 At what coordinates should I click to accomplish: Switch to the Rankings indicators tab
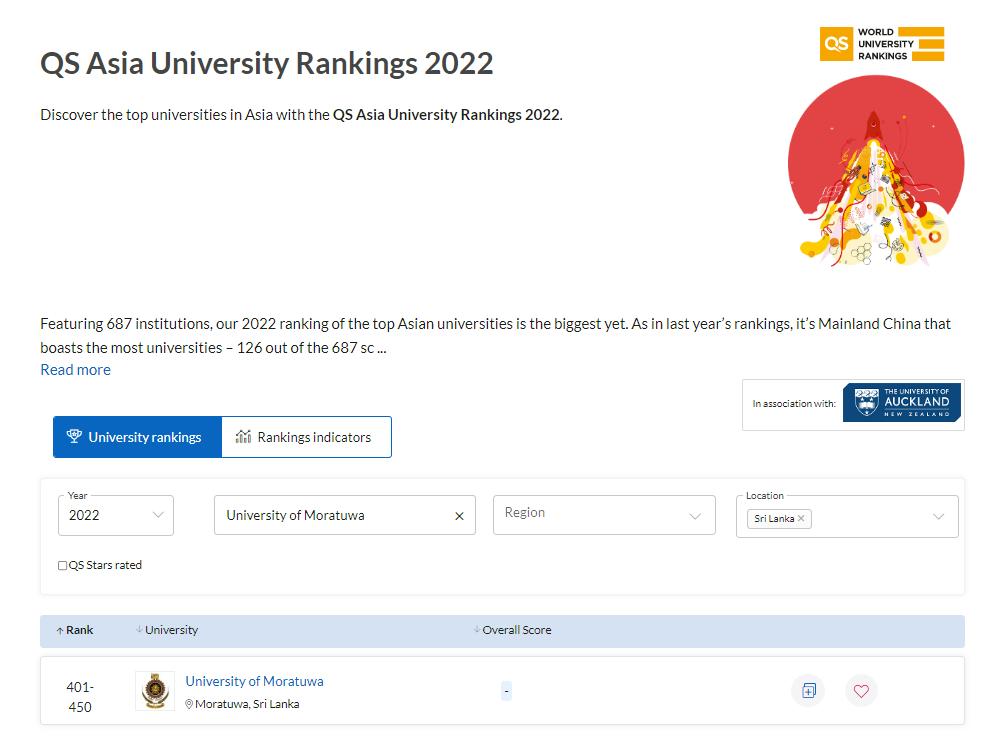tap(306, 437)
